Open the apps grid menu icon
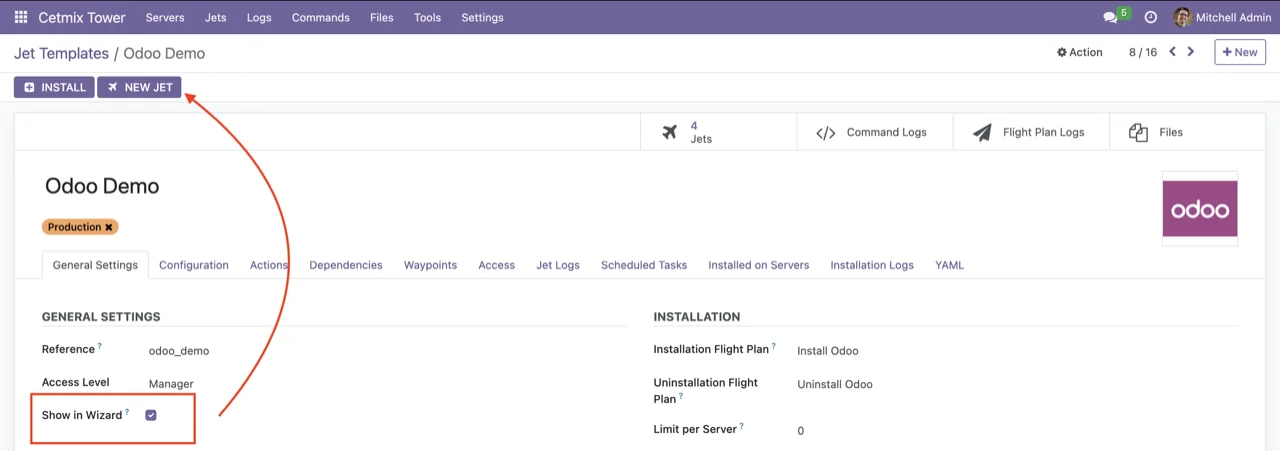The height and width of the screenshot is (451, 1280). tap(20, 17)
